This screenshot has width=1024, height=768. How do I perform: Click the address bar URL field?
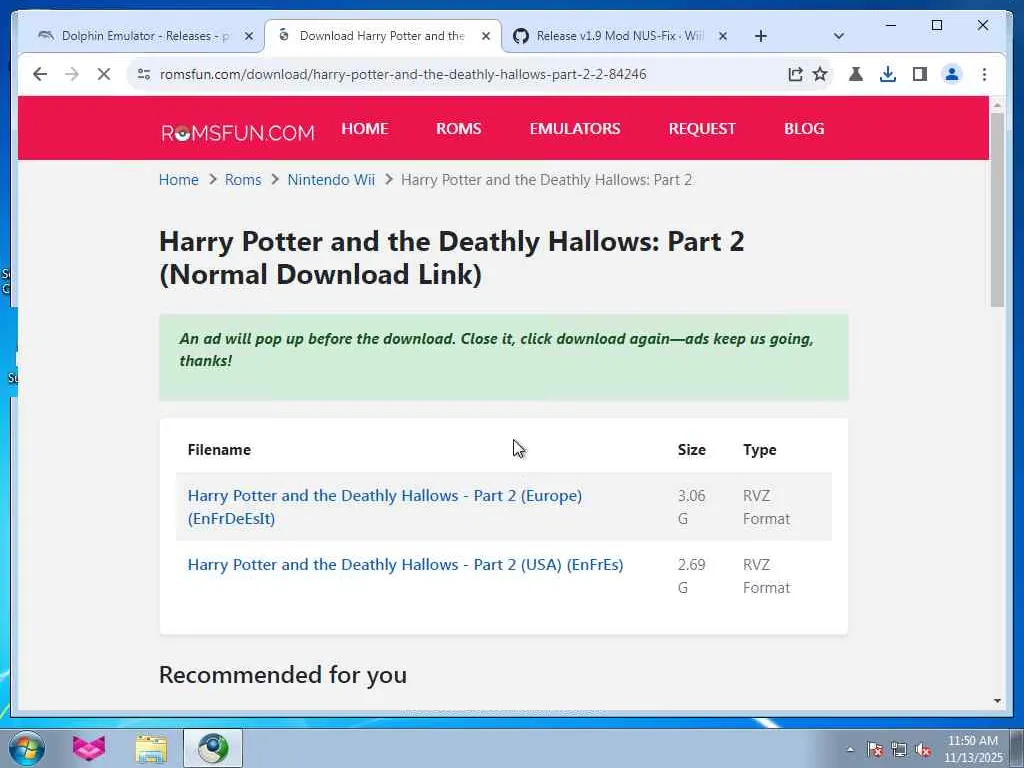(403, 74)
